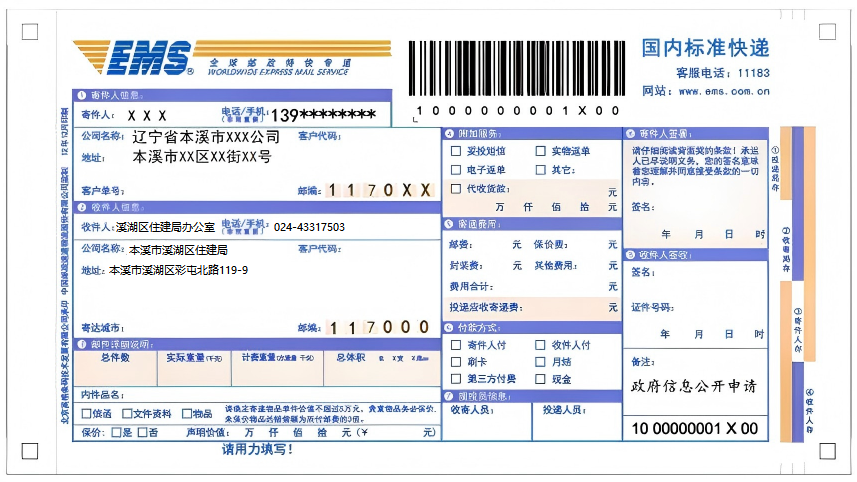Viewport: 857px width, 482px height.
Task: Check the 保价 否 box
Action: tap(142, 432)
